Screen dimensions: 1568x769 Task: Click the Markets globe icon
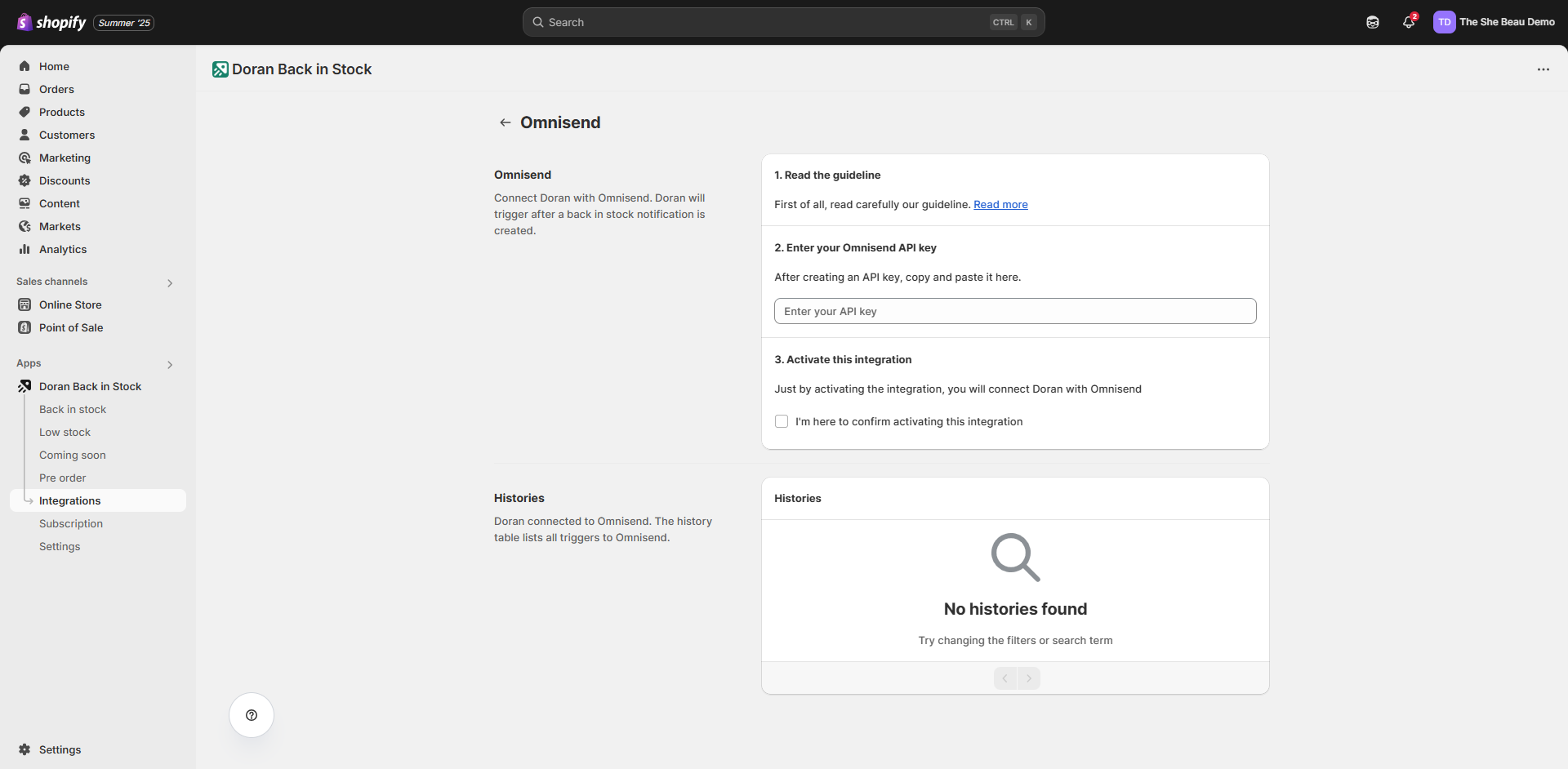click(24, 226)
